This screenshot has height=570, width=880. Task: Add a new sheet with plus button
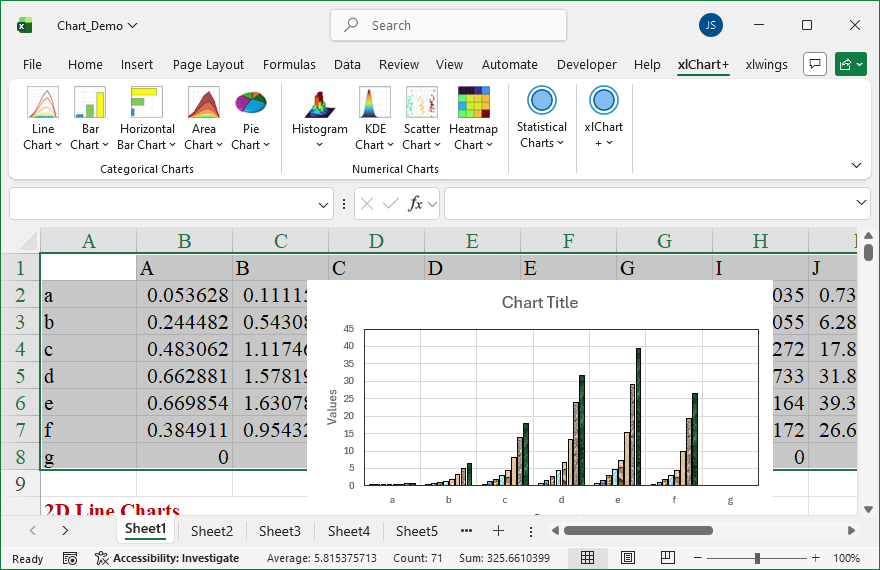[498, 530]
